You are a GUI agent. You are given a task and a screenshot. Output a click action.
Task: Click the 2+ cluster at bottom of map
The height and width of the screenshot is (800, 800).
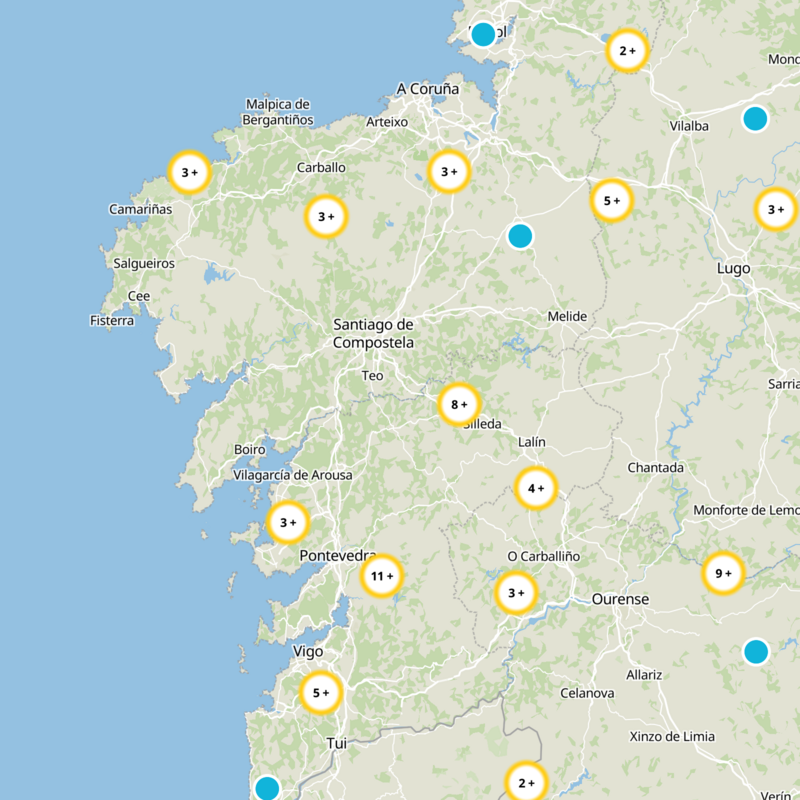pos(526,782)
